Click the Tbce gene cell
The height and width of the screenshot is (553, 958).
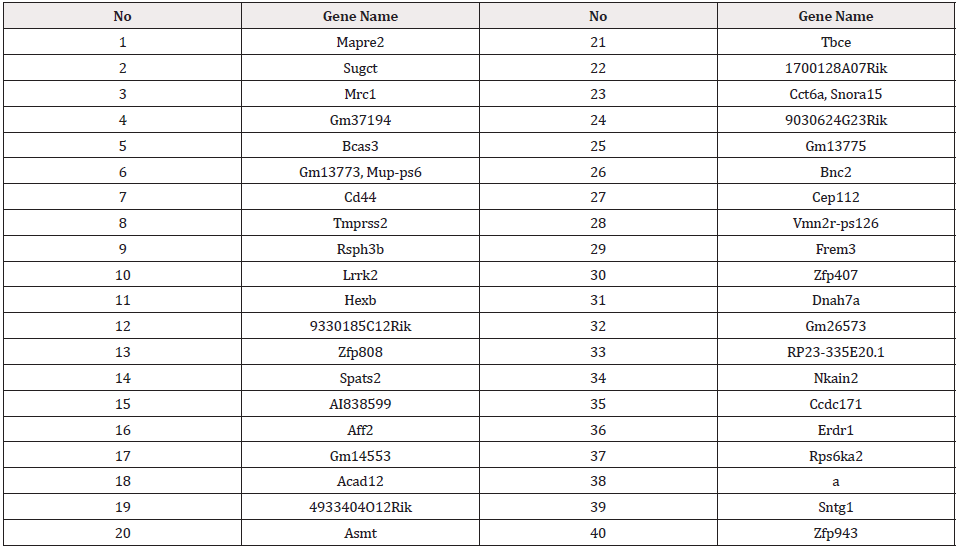point(835,42)
